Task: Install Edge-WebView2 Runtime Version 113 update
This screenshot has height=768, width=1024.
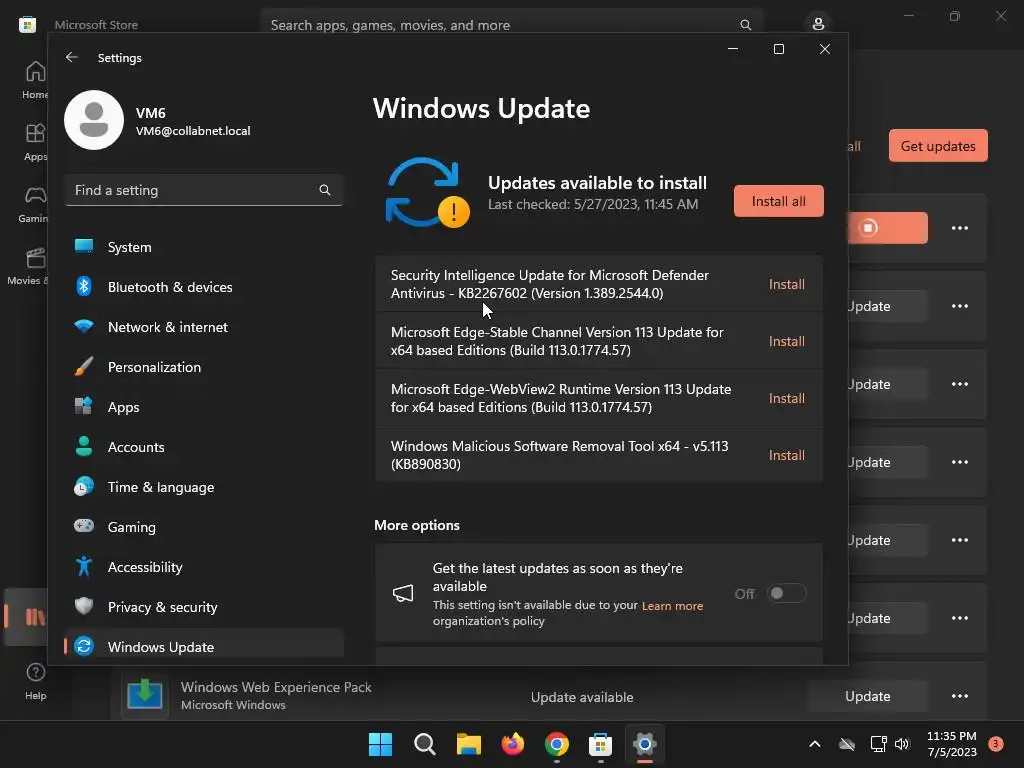Action: tap(786, 398)
